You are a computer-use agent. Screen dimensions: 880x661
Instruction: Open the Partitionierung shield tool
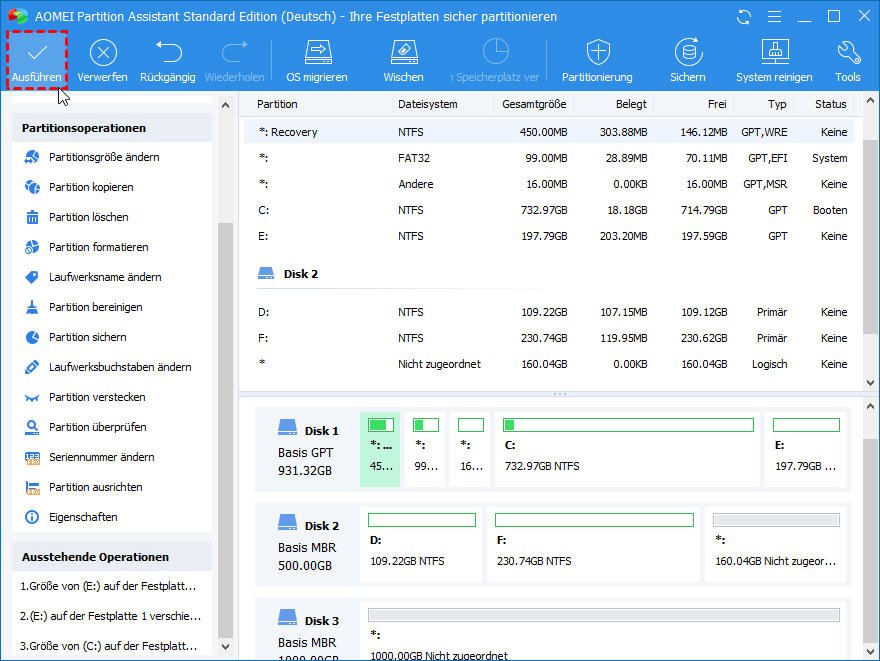[x=597, y=52]
